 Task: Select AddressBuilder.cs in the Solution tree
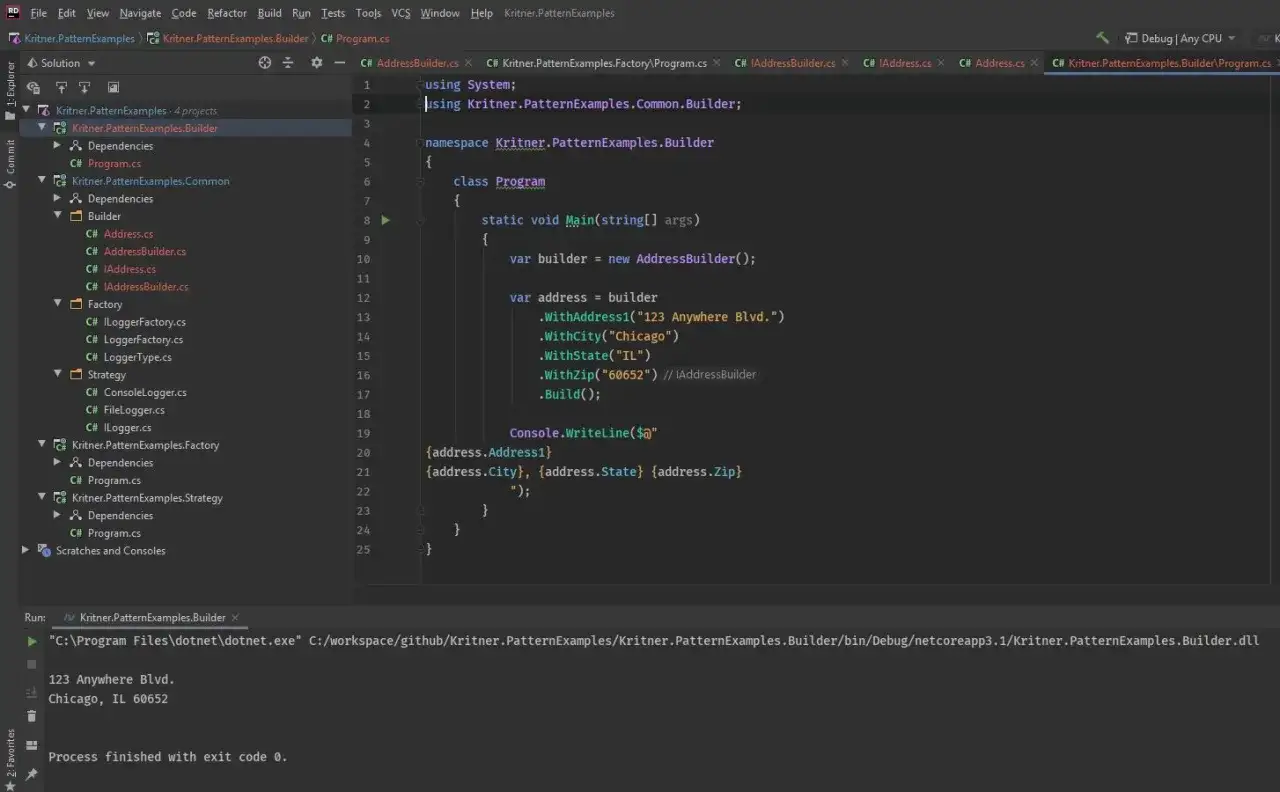(145, 252)
